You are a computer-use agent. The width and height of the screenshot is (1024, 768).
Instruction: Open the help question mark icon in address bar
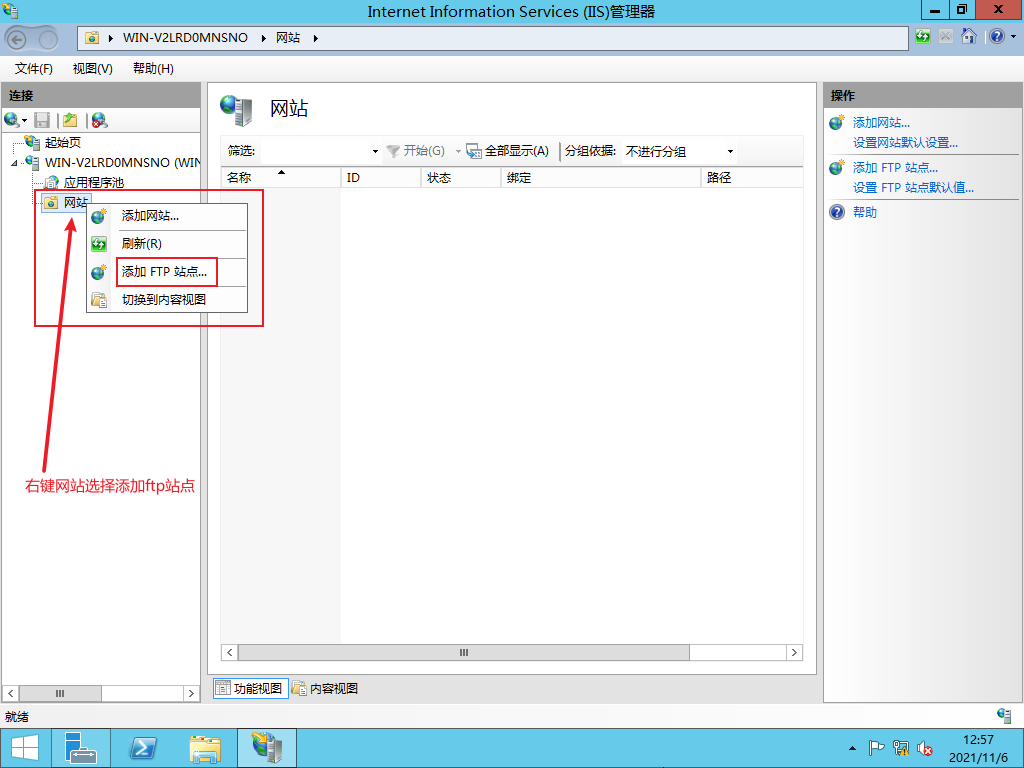coord(997,37)
